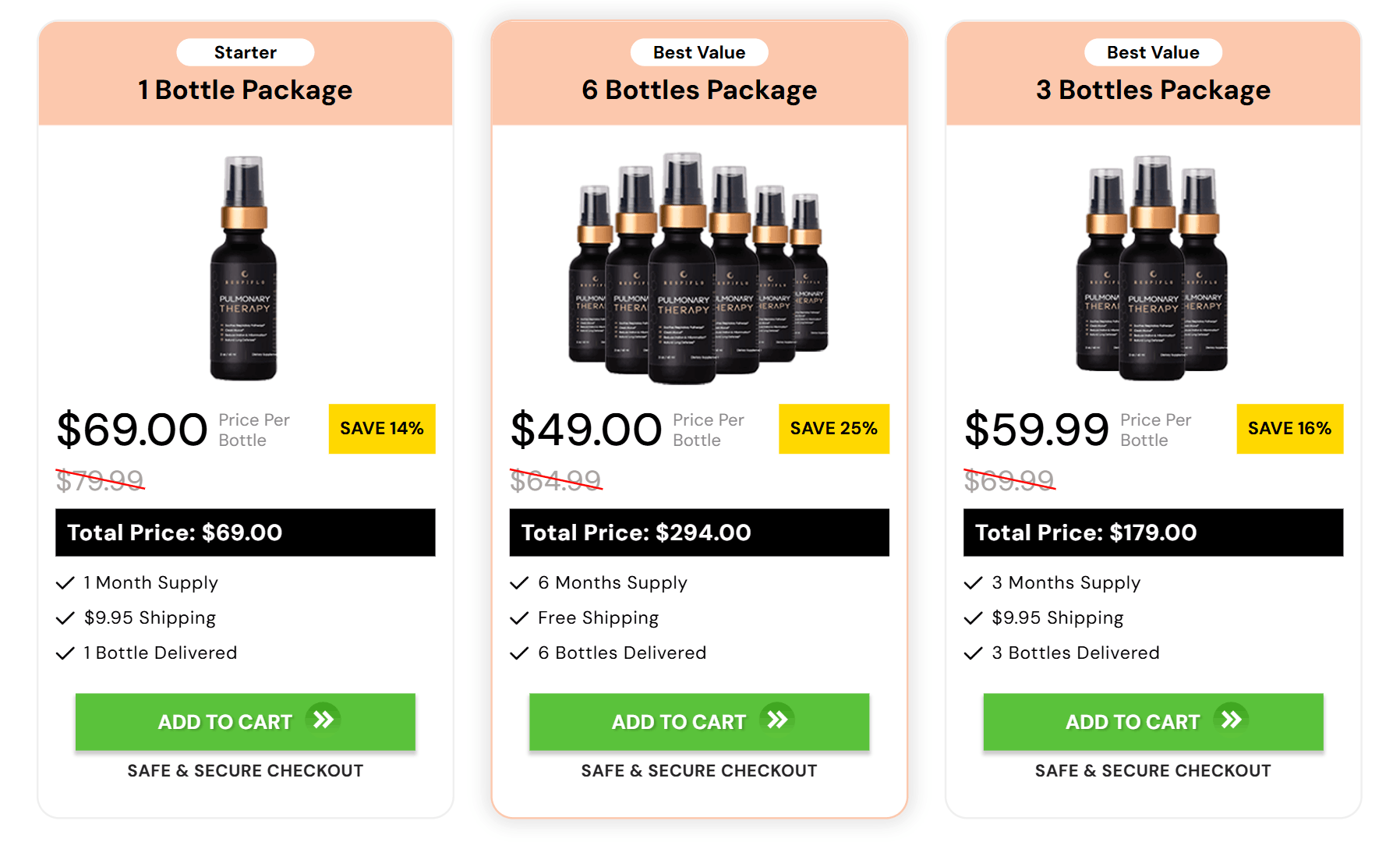This screenshot has height=842, width=1400.
Task: Click the checkmark beside Free Shipping
Action: 519,617
